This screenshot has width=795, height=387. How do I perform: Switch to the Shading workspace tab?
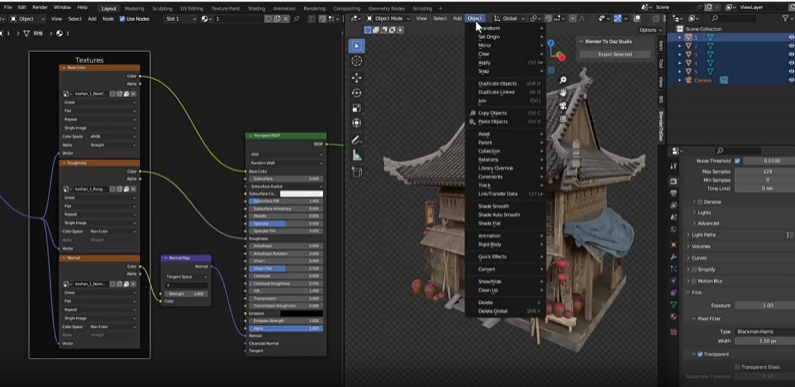(256, 9)
